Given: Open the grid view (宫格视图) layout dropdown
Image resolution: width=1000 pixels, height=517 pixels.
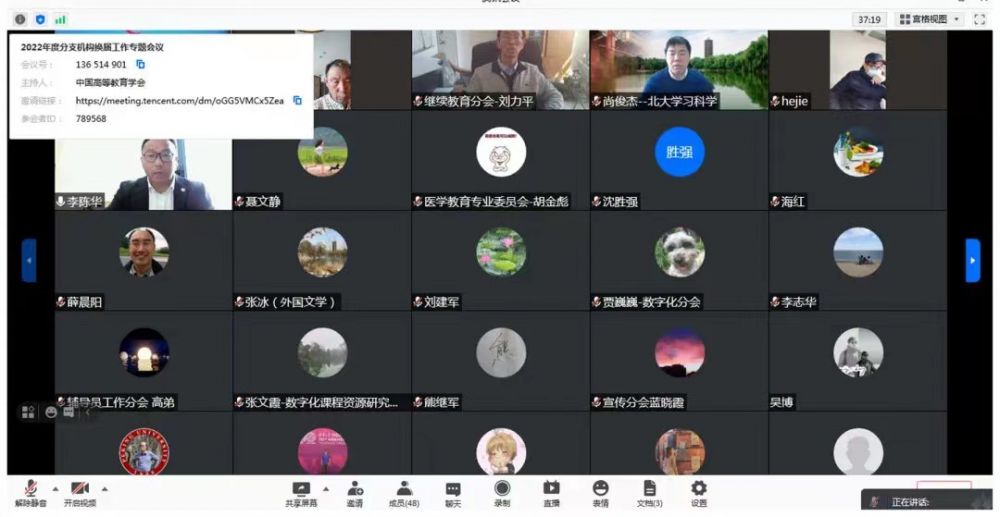Looking at the screenshot, I should pos(929,19).
